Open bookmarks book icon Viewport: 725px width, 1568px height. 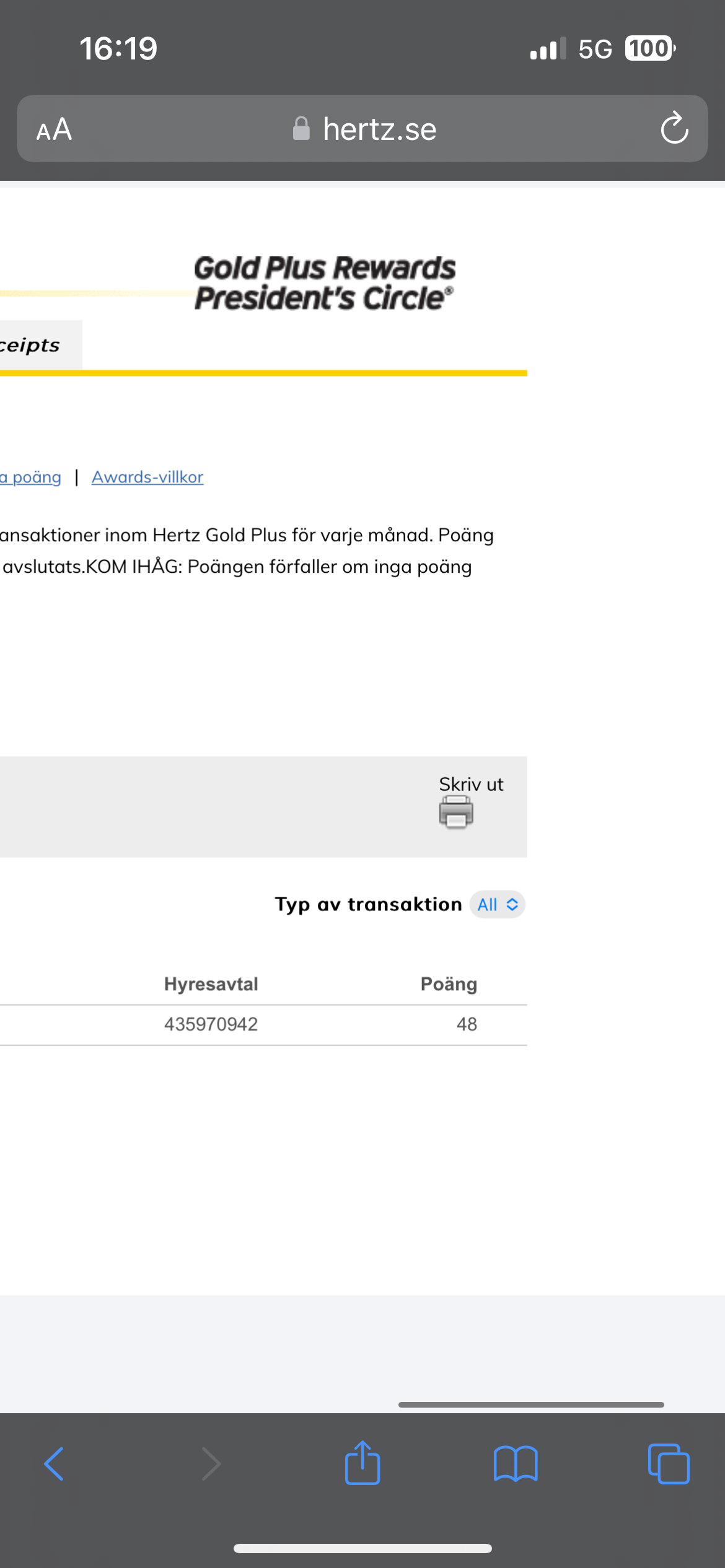[x=516, y=1464]
